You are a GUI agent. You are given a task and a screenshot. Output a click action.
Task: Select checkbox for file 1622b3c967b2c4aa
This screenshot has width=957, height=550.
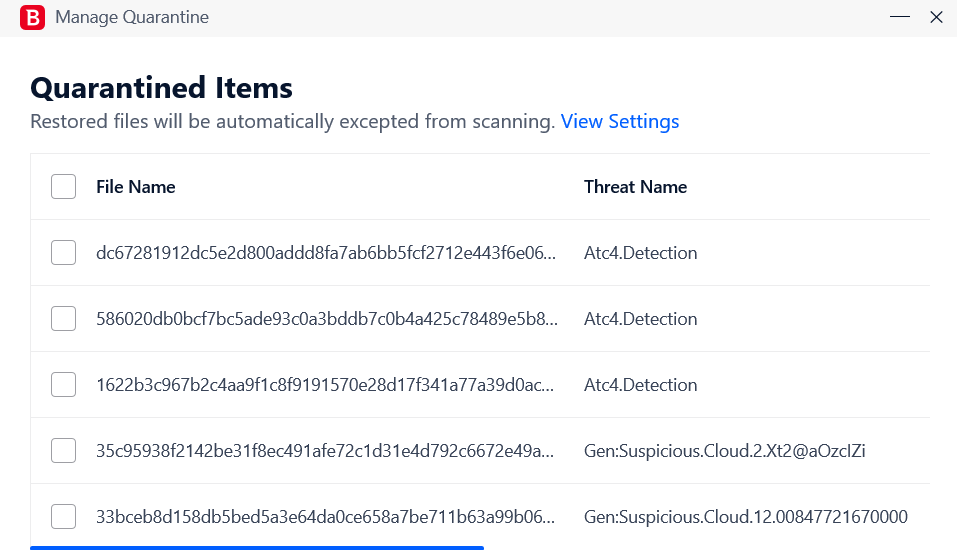tap(63, 385)
